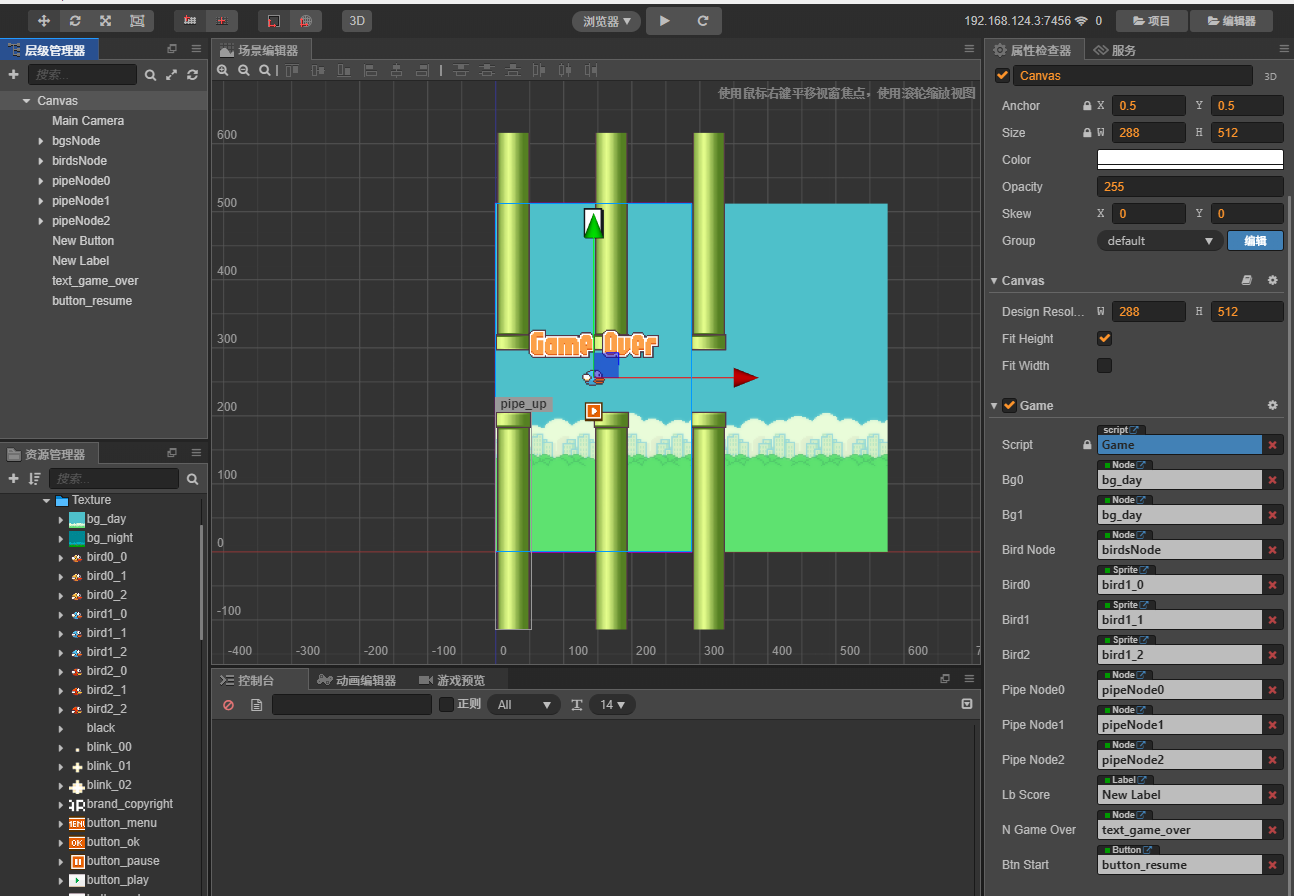Disable the Game component checkbox
Viewport: 1294px width, 896px height.
[1009, 405]
